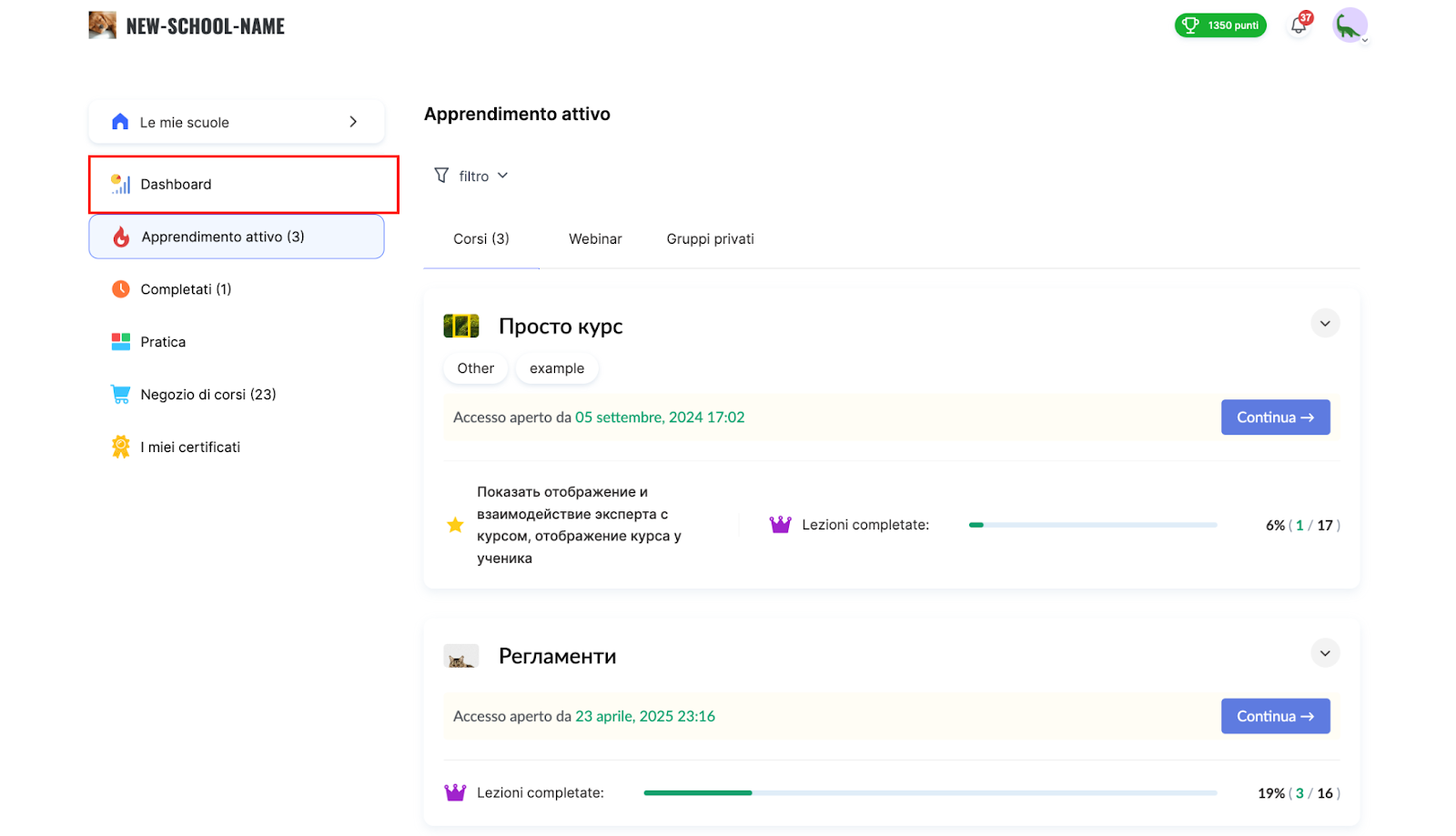
Task: Open the filtro dropdown
Action: [x=471, y=176]
